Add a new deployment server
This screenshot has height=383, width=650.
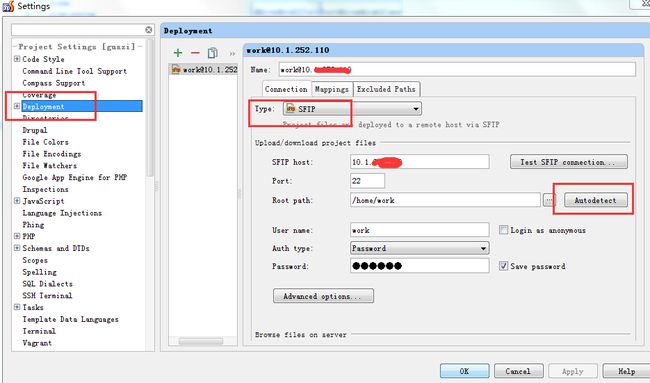click(178, 53)
